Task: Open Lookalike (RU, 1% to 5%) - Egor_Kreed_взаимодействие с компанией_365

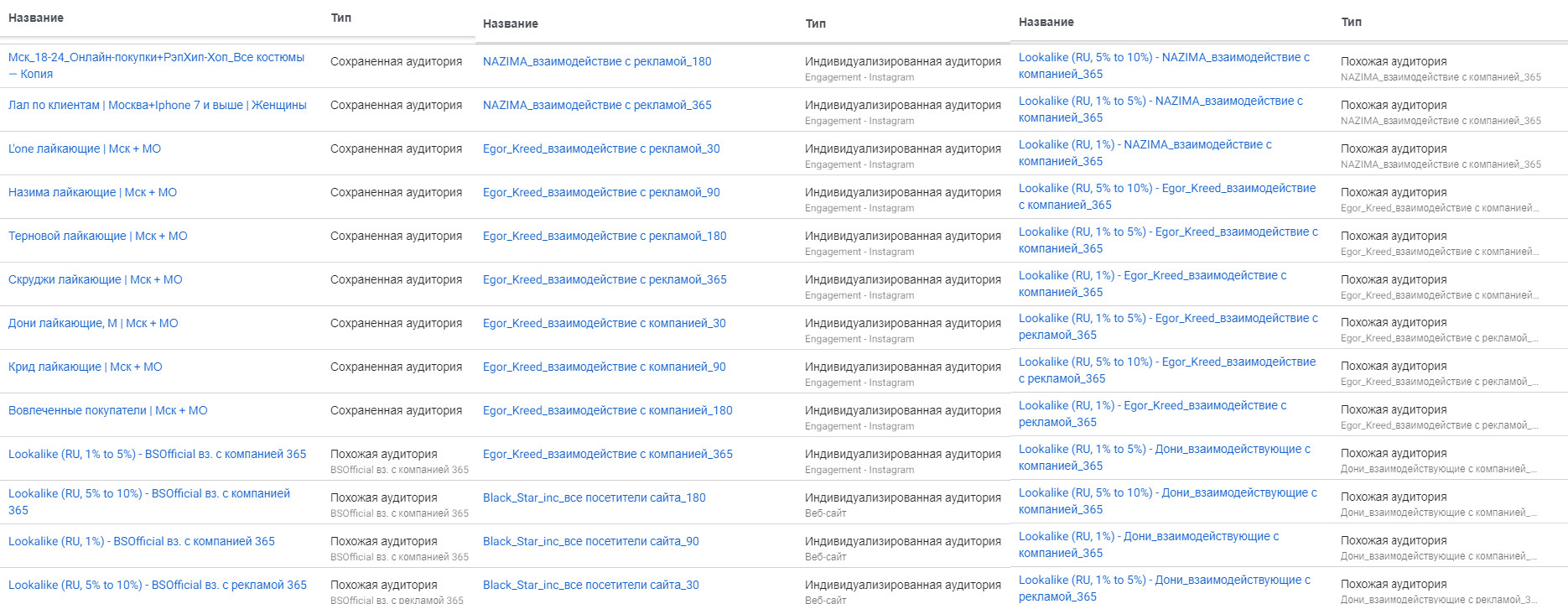Action: pyautogui.click(x=1168, y=240)
